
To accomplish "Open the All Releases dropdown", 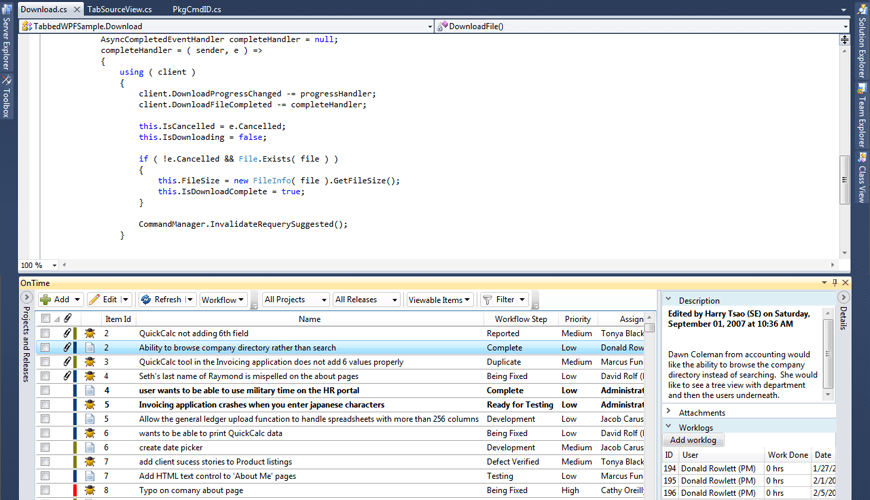I will (366, 299).
